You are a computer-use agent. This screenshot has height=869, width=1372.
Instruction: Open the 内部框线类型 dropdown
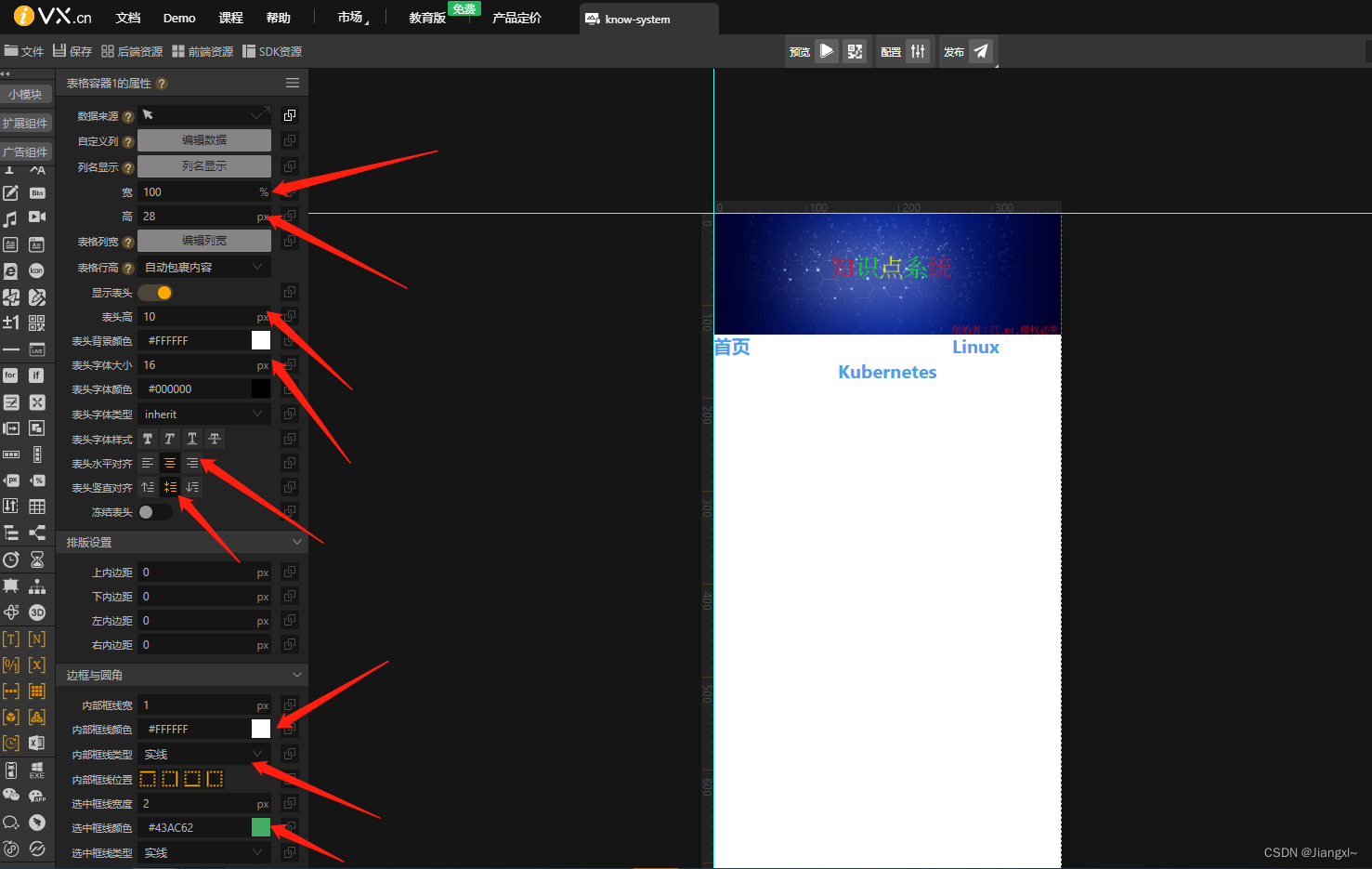pos(204,754)
